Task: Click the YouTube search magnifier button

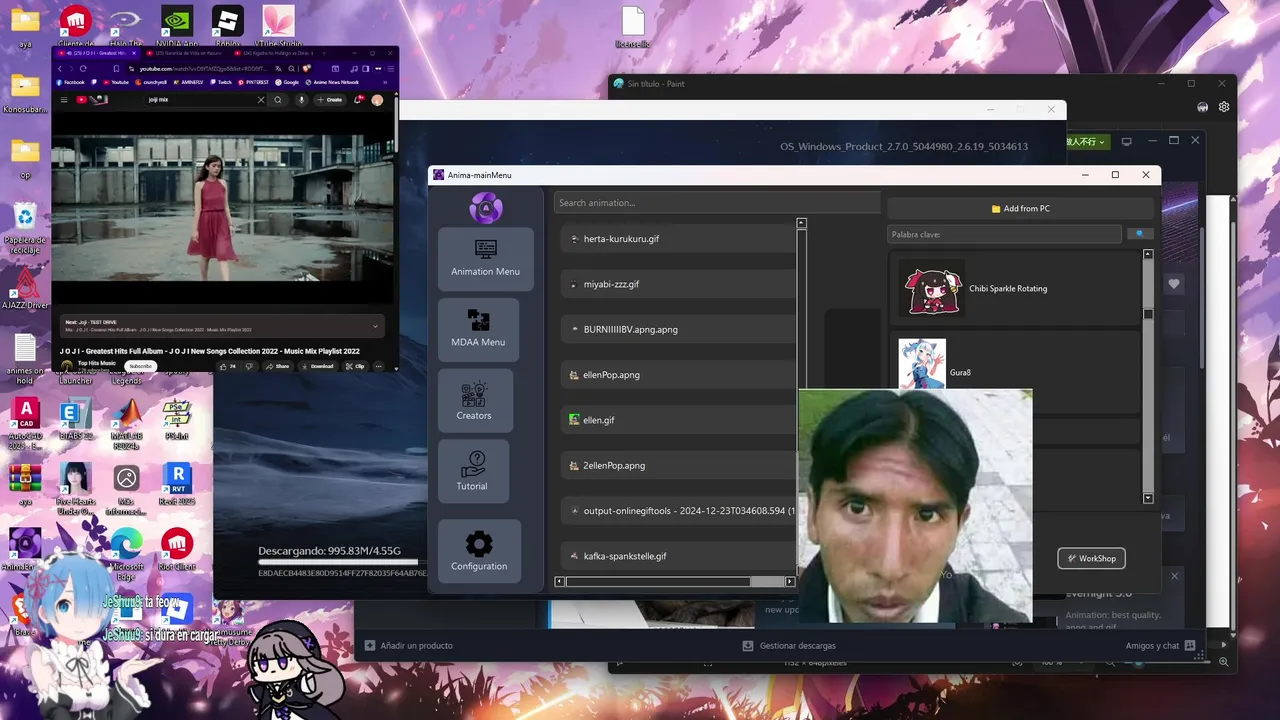Action: point(278,100)
